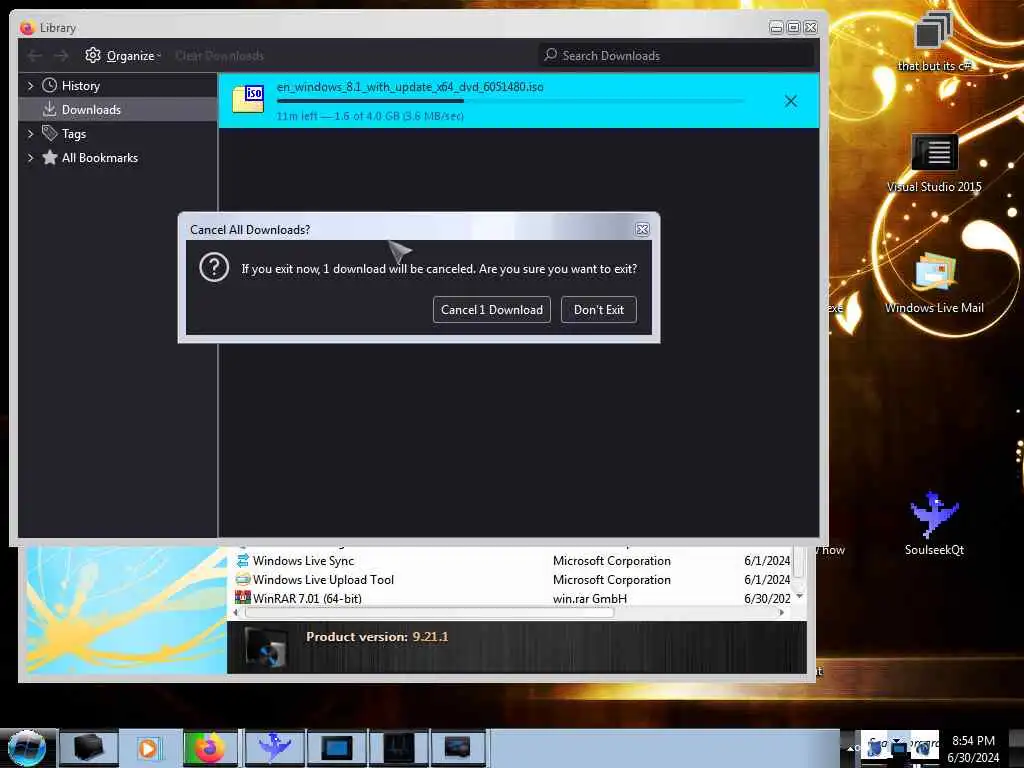Screen dimensions: 1024x768
Task: Click the question mark dialog icon
Action: point(214,268)
